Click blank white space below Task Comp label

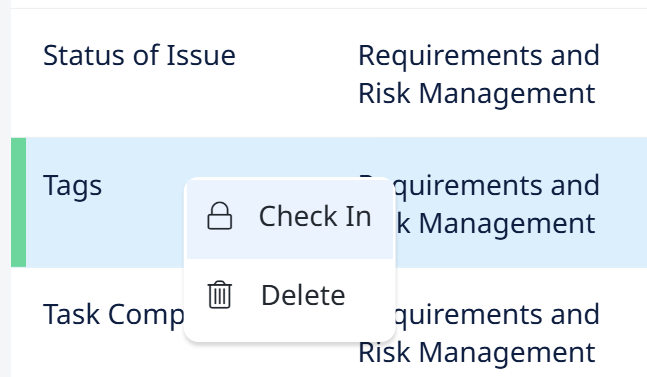click(x=103, y=355)
